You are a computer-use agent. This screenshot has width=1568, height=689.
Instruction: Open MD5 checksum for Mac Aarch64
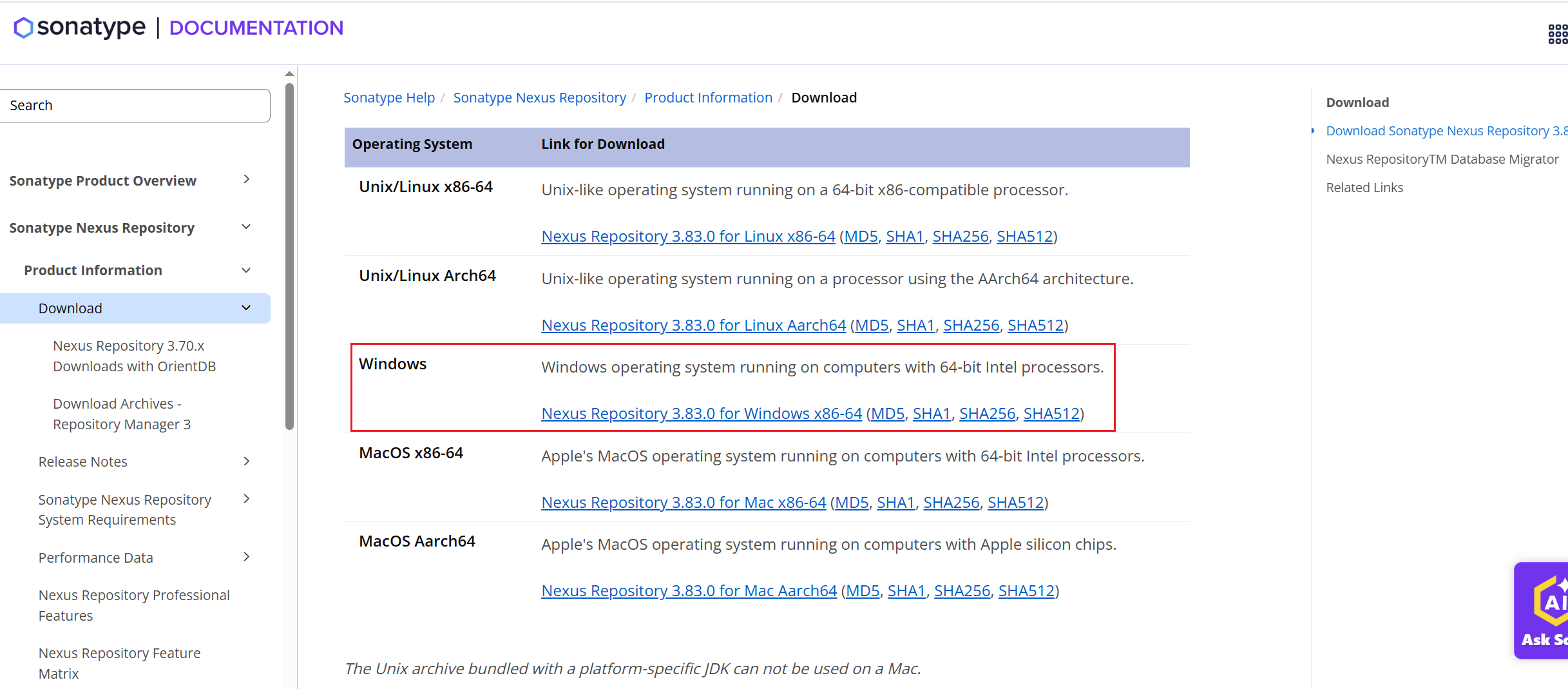tap(863, 591)
